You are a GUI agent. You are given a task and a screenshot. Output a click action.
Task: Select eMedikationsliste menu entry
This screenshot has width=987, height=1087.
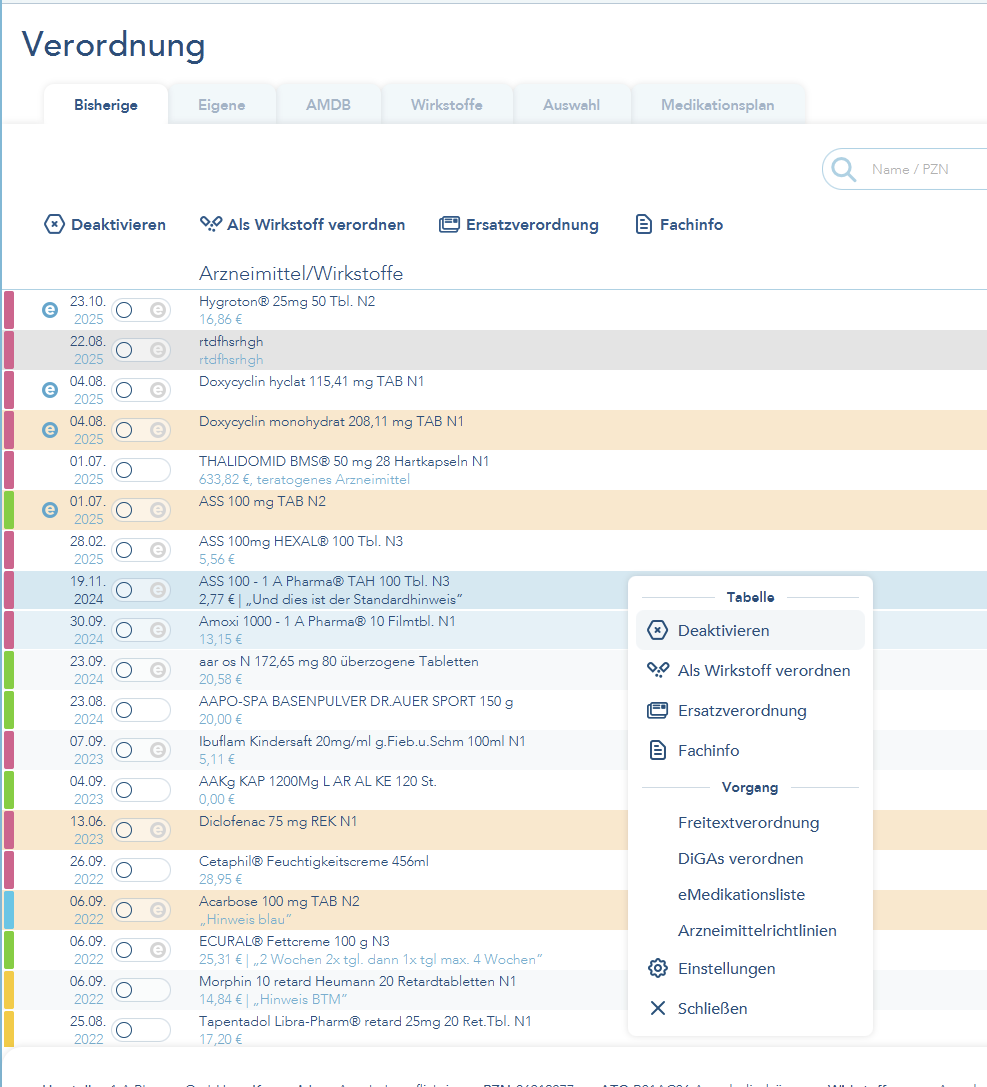(741, 895)
